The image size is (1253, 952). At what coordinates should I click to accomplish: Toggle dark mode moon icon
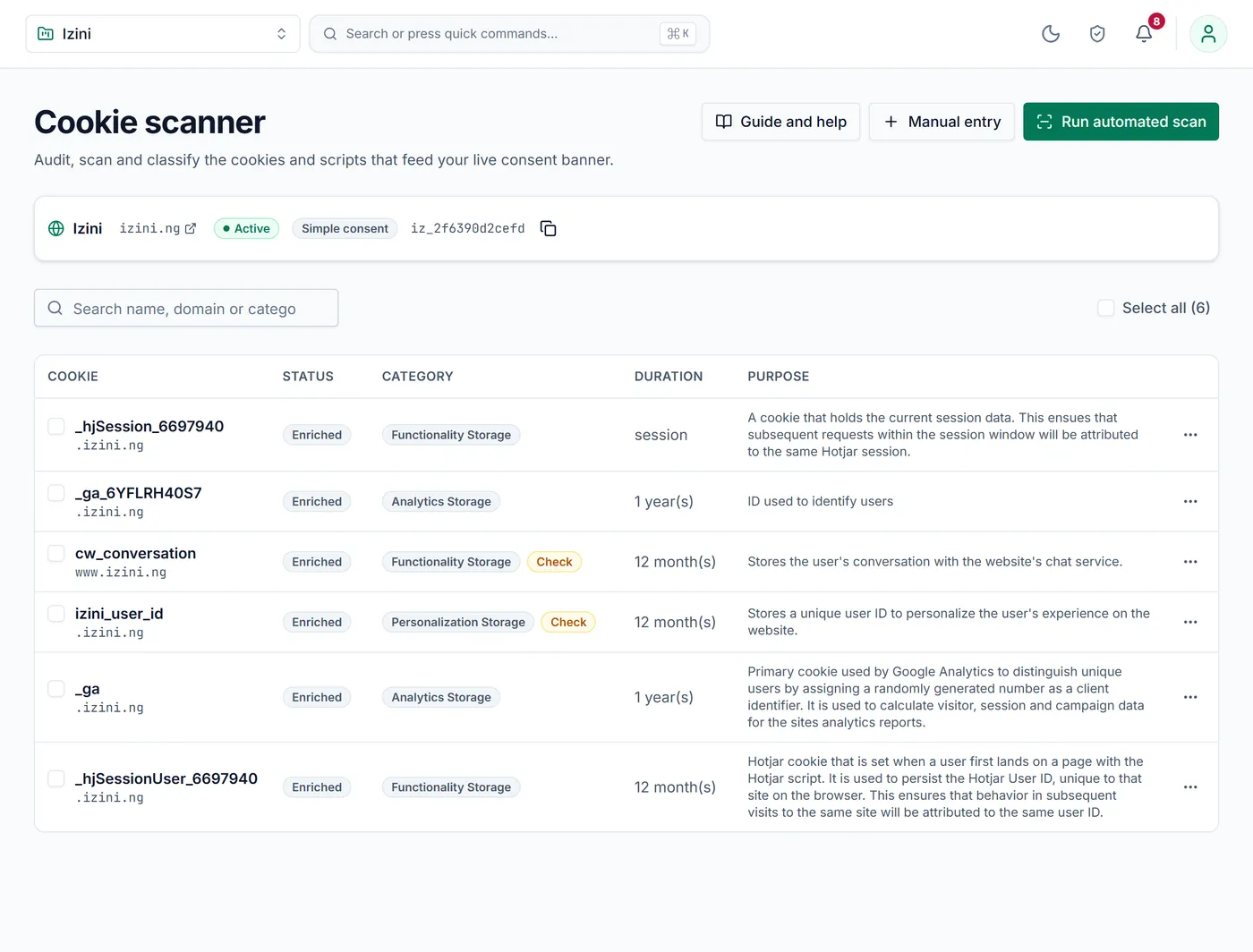coord(1051,34)
